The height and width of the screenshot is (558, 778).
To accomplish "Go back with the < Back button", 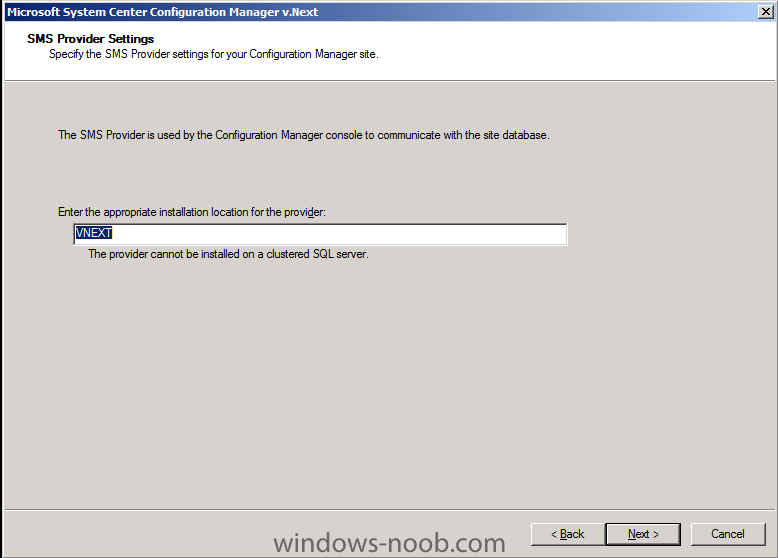I will pyautogui.click(x=568, y=534).
